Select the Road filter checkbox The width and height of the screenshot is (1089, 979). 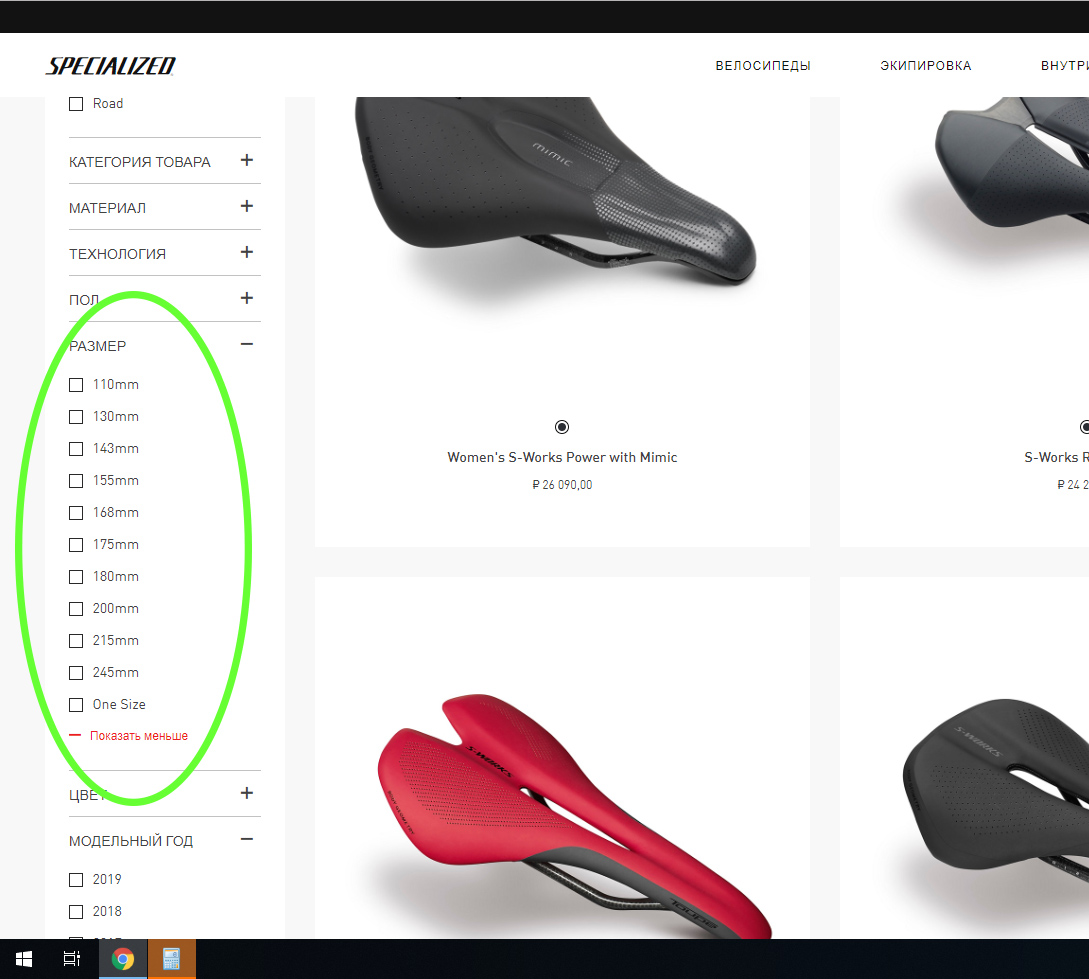(76, 104)
